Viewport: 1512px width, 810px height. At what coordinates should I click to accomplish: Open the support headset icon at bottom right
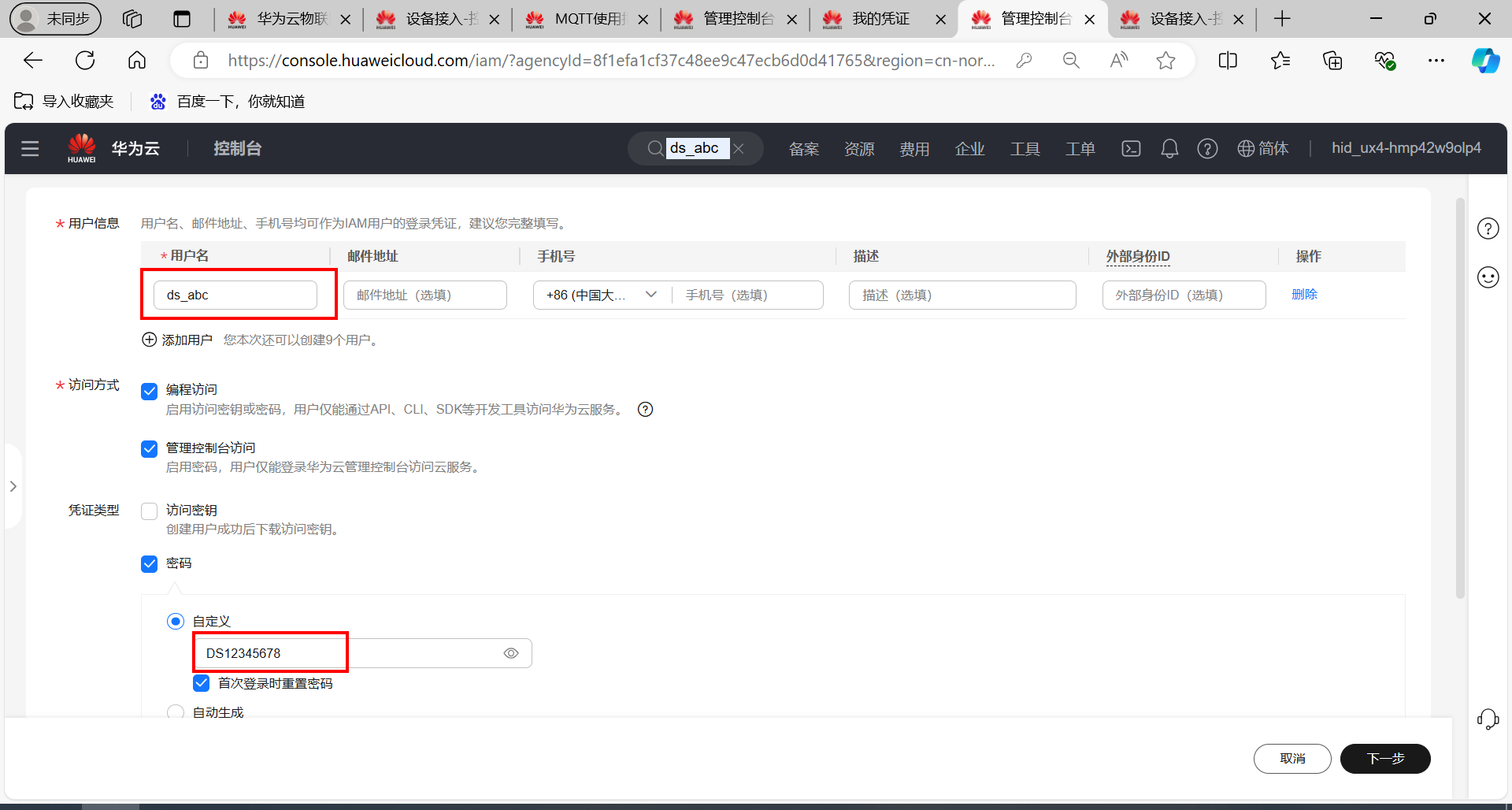coord(1488,719)
